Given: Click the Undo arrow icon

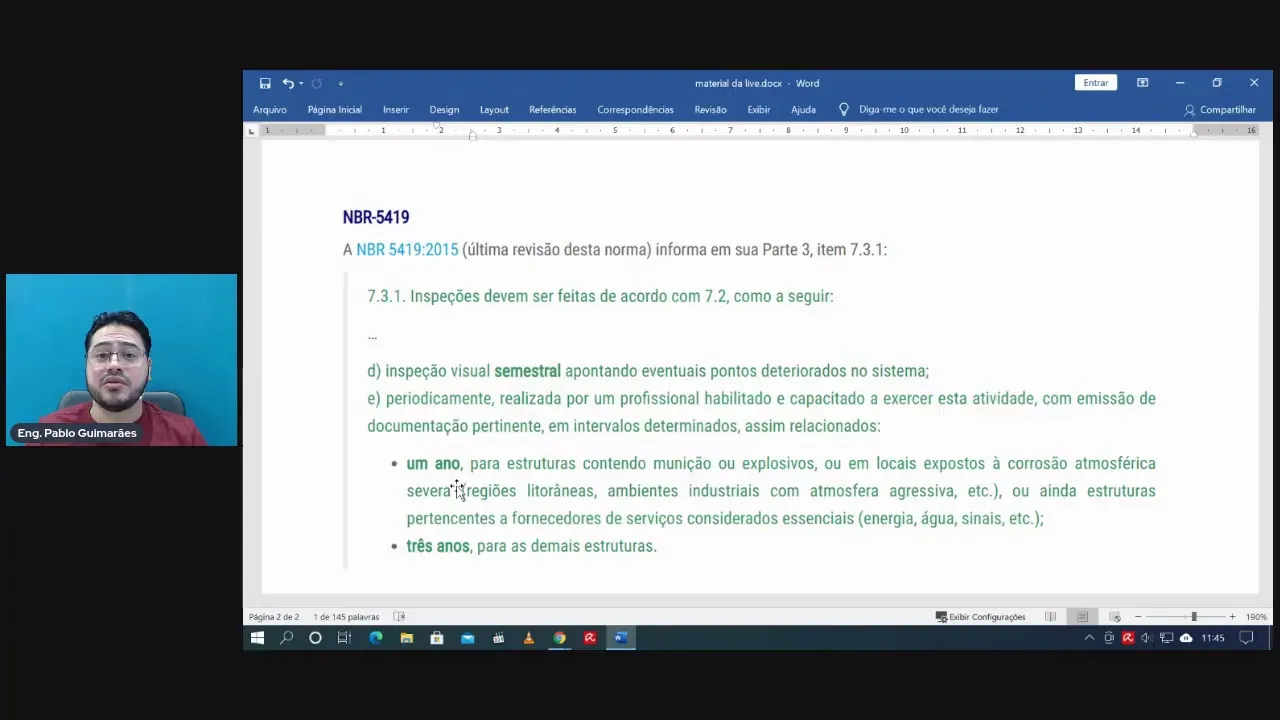Looking at the screenshot, I should (287, 83).
